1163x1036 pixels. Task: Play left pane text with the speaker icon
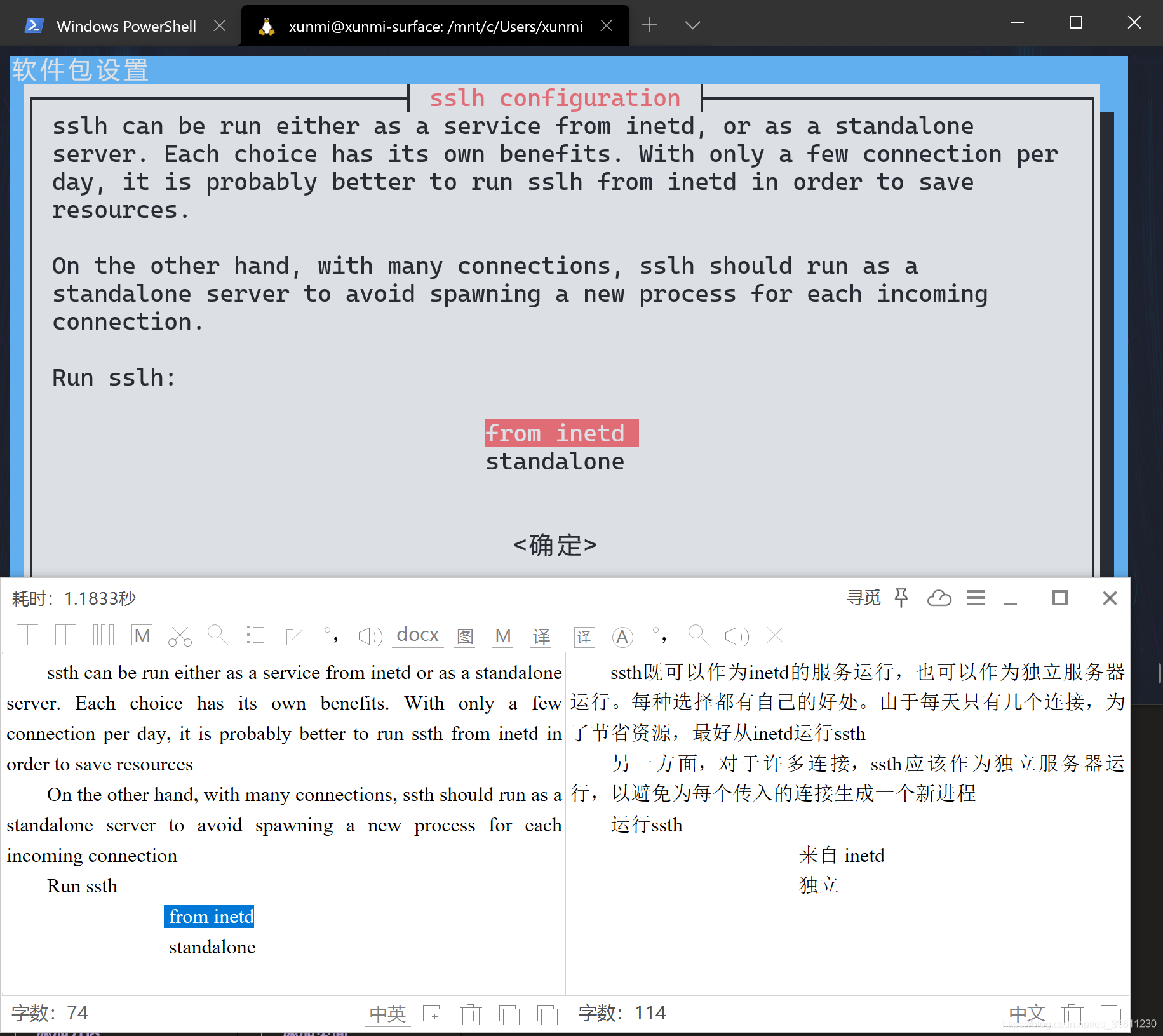(x=370, y=636)
